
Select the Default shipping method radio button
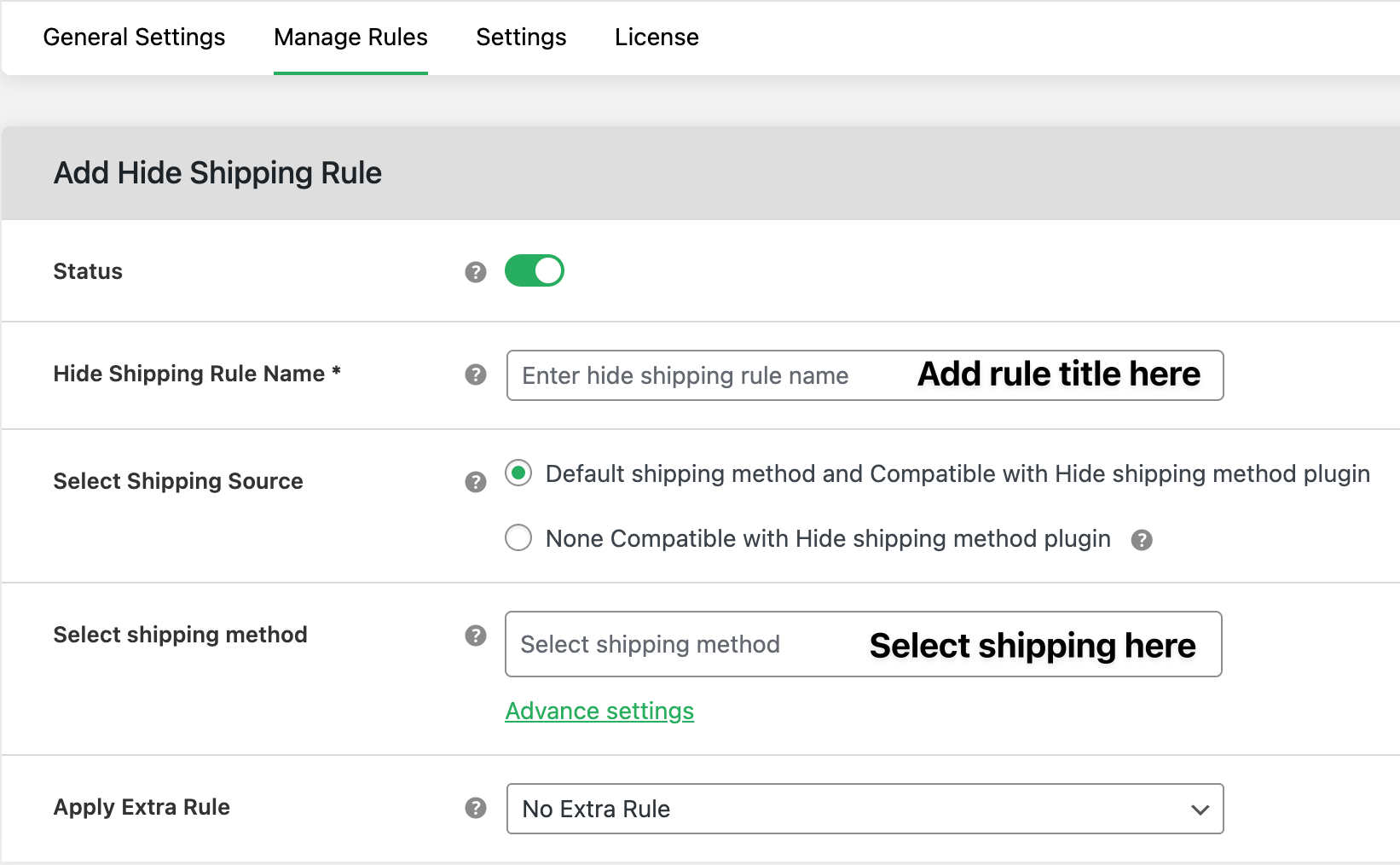pyautogui.click(x=518, y=473)
